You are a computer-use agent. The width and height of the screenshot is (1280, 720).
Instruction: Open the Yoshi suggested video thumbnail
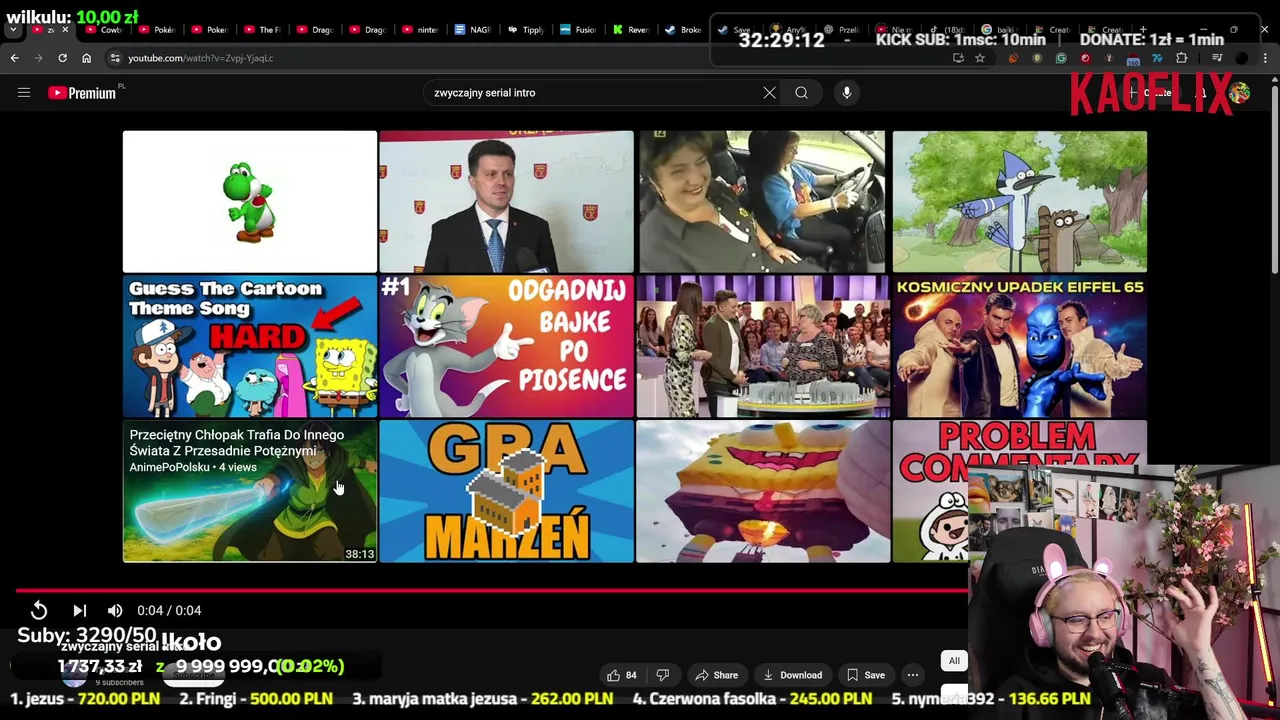click(250, 201)
